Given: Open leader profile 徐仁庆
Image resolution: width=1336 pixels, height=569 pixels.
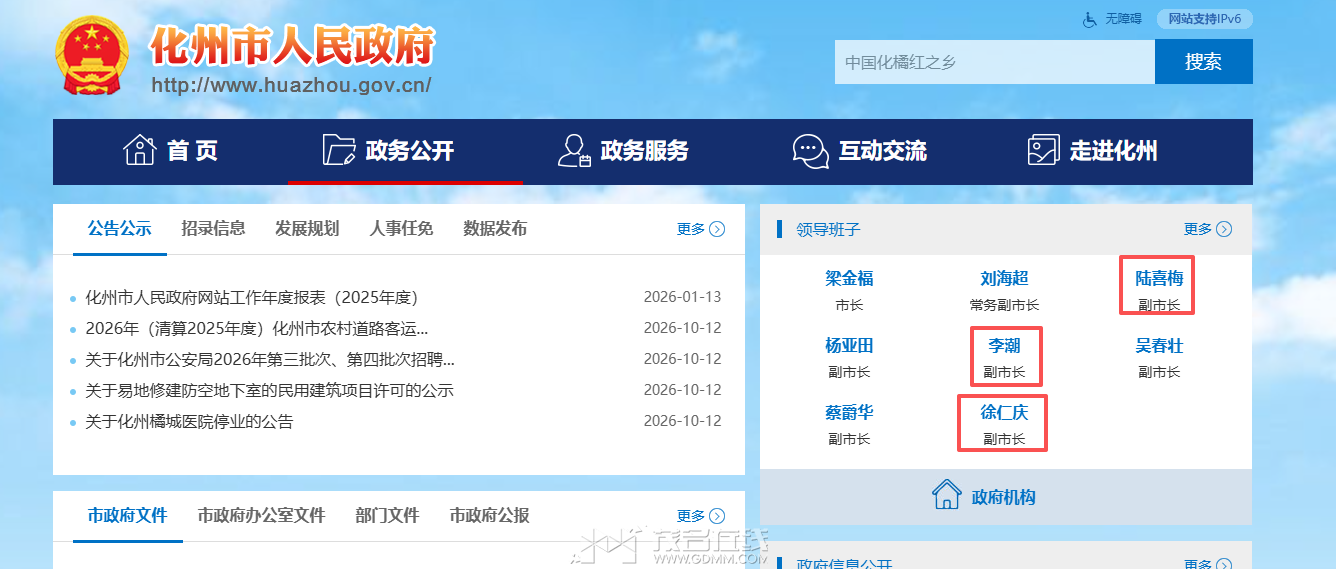Looking at the screenshot, I should [x=1004, y=412].
